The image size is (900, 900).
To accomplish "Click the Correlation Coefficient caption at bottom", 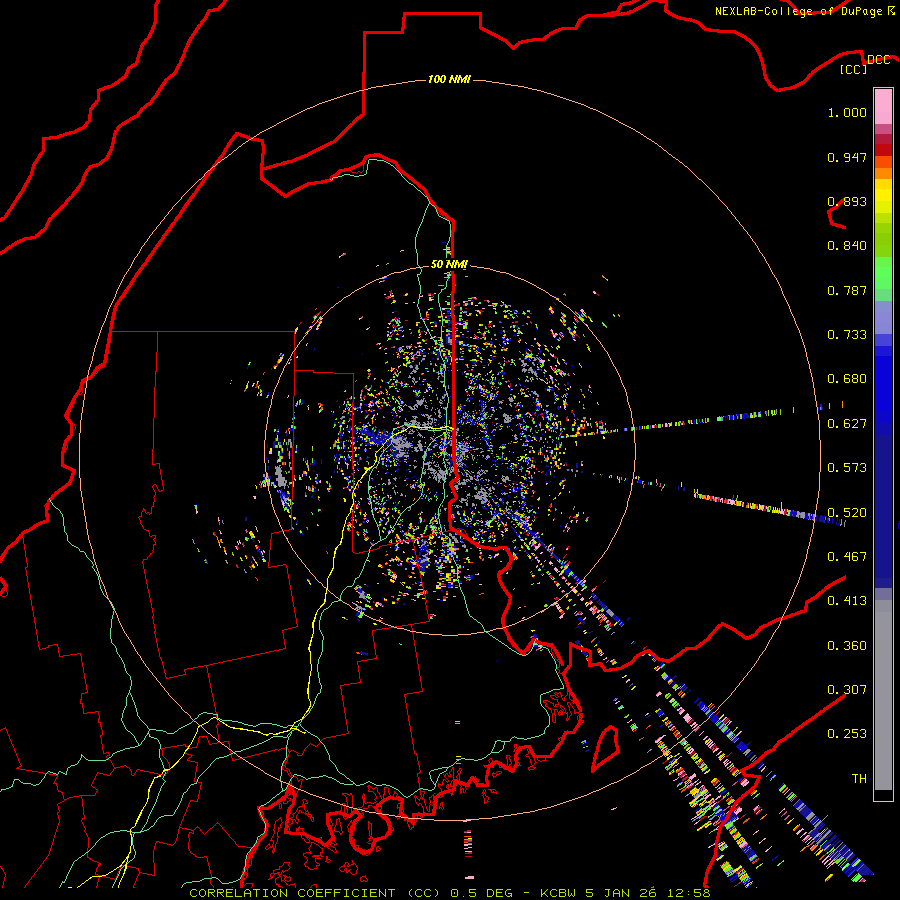I will point(449,893).
